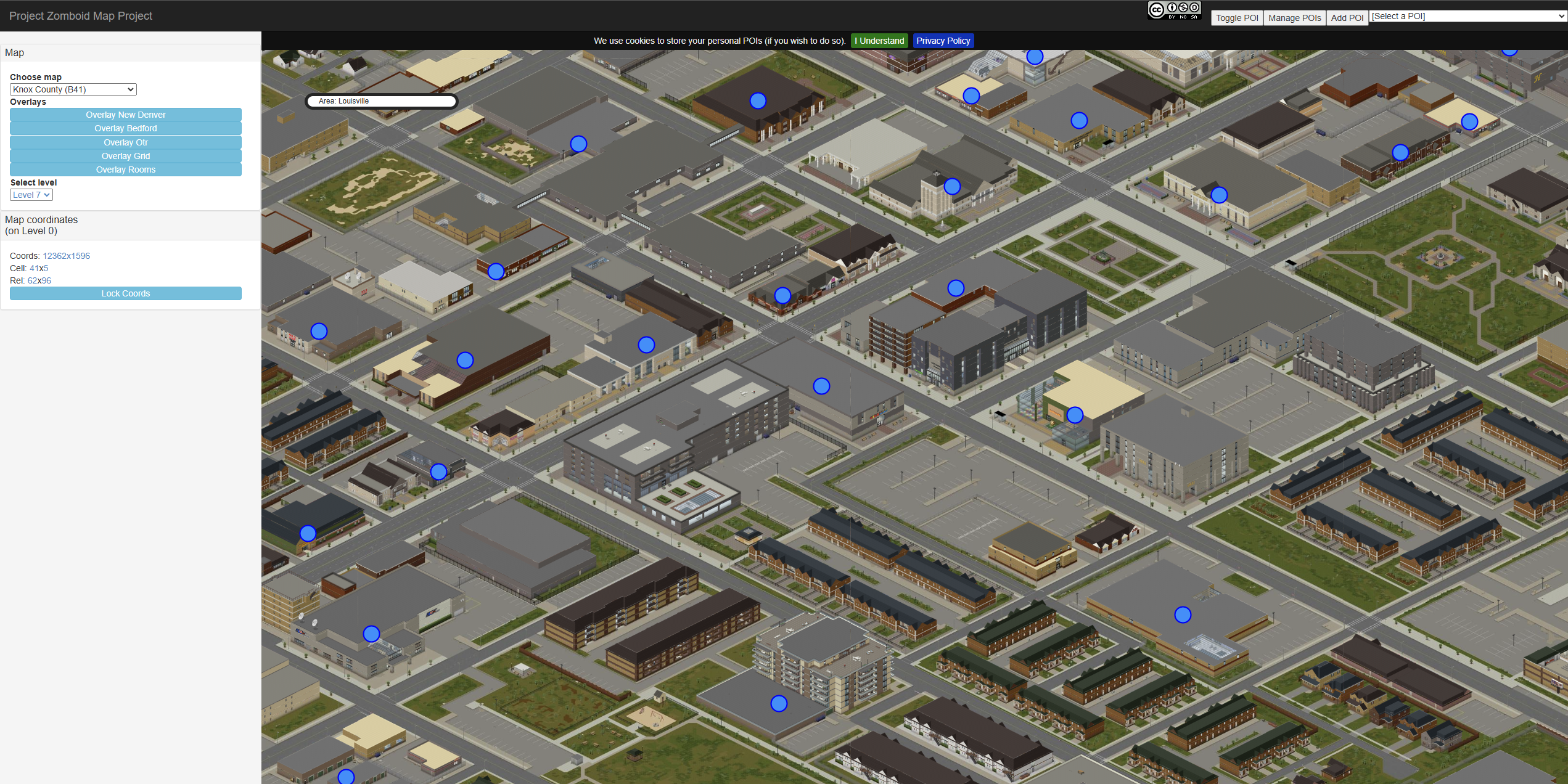1568x784 pixels.
Task: Click POI marker beside the white apartment tower
Action: [x=779, y=703]
